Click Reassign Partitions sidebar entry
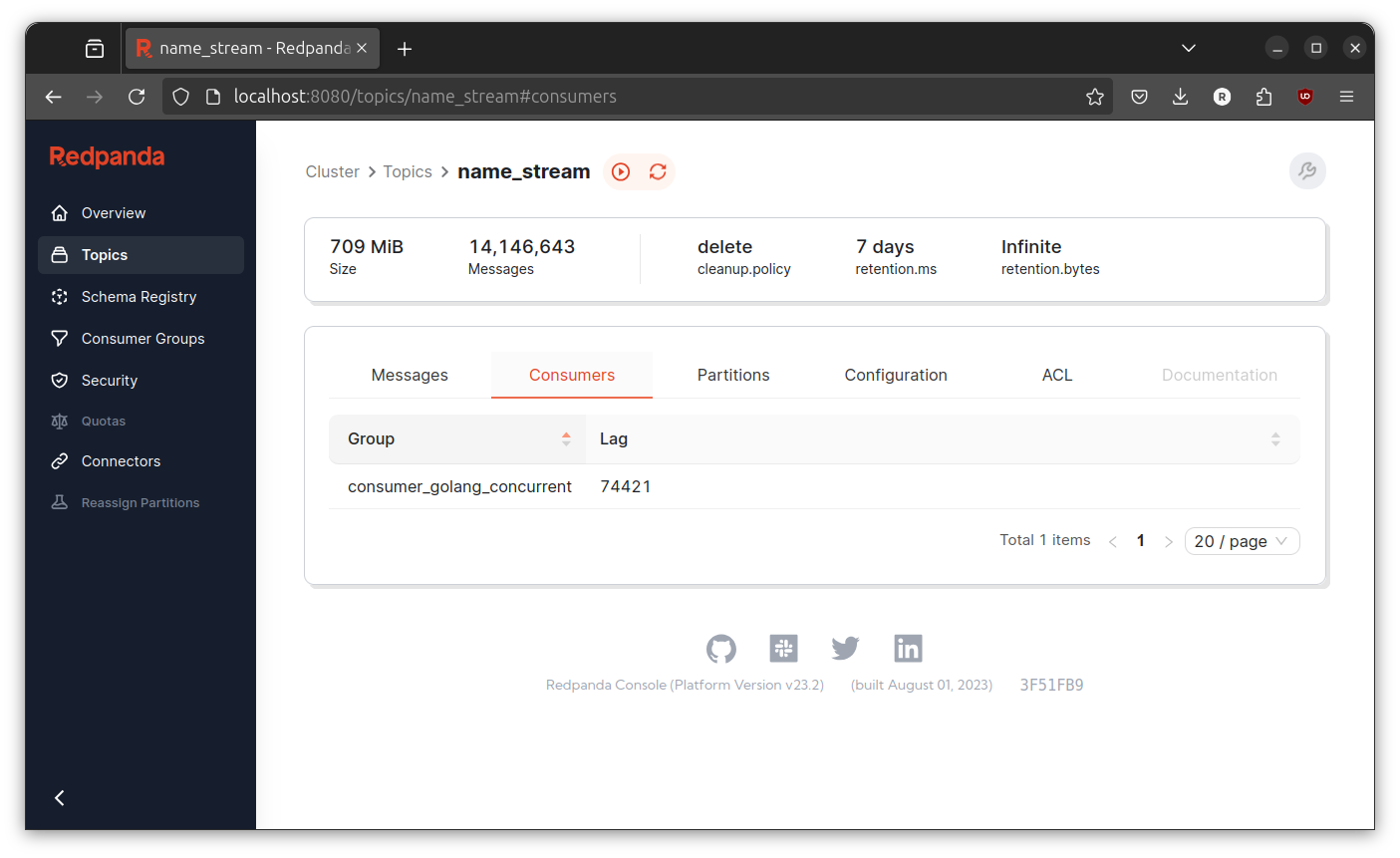Image resolution: width=1400 pixels, height=858 pixels. click(x=140, y=503)
